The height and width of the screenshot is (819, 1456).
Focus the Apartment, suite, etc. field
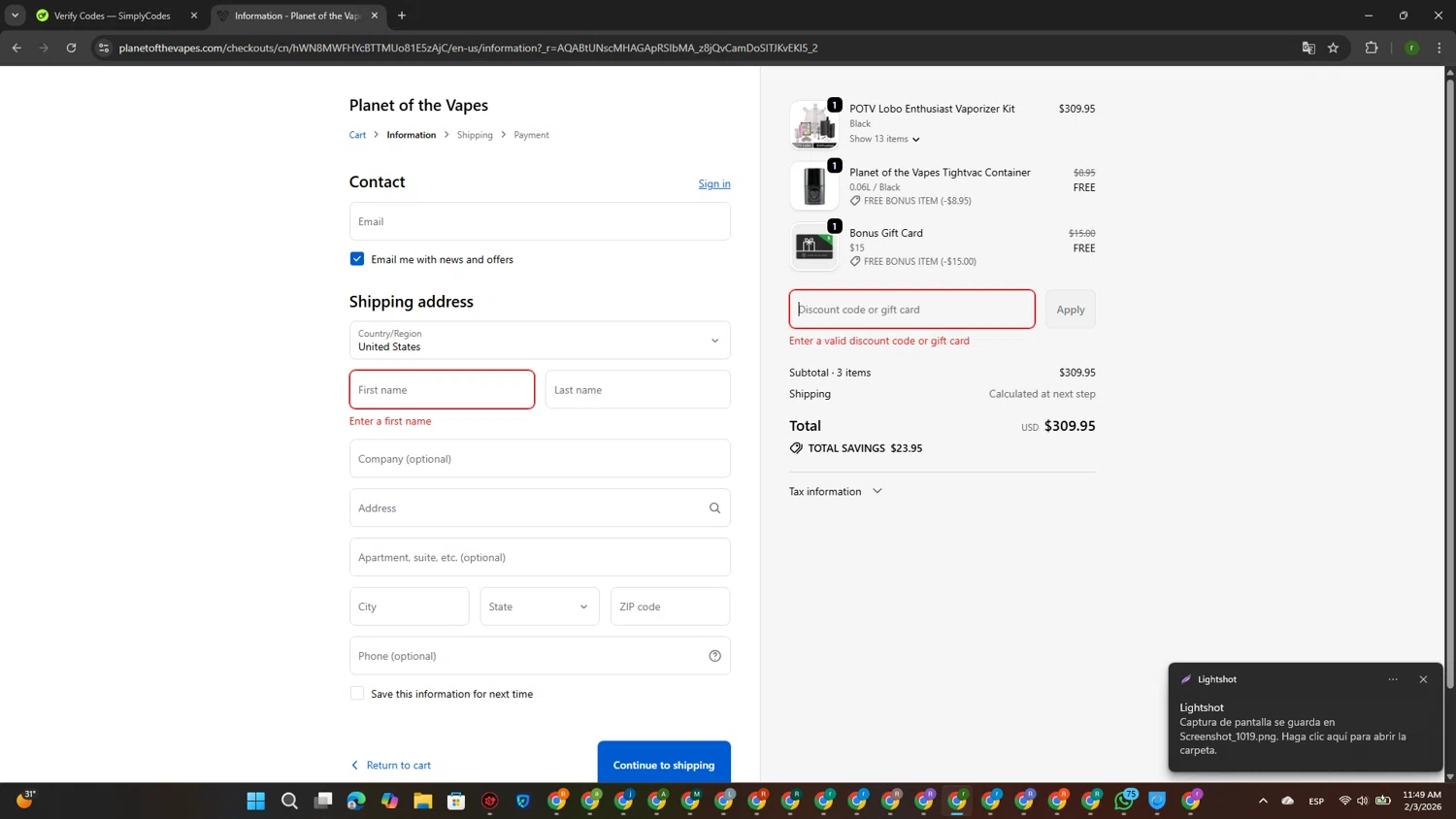pyautogui.click(x=540, y=557)
